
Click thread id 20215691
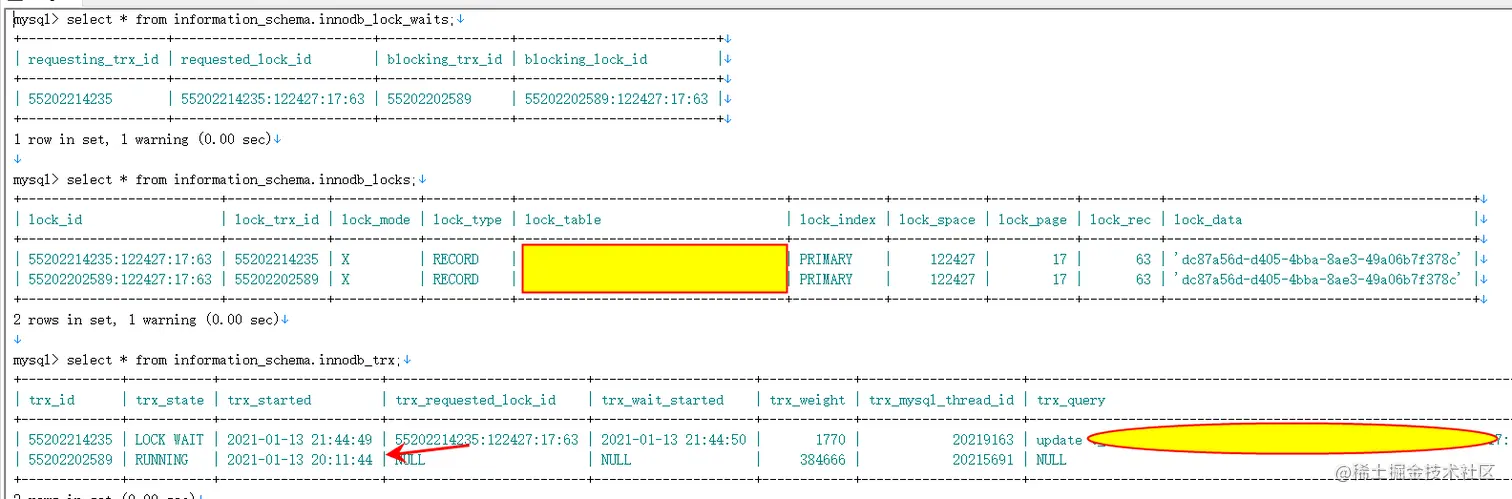click(983, 459)
